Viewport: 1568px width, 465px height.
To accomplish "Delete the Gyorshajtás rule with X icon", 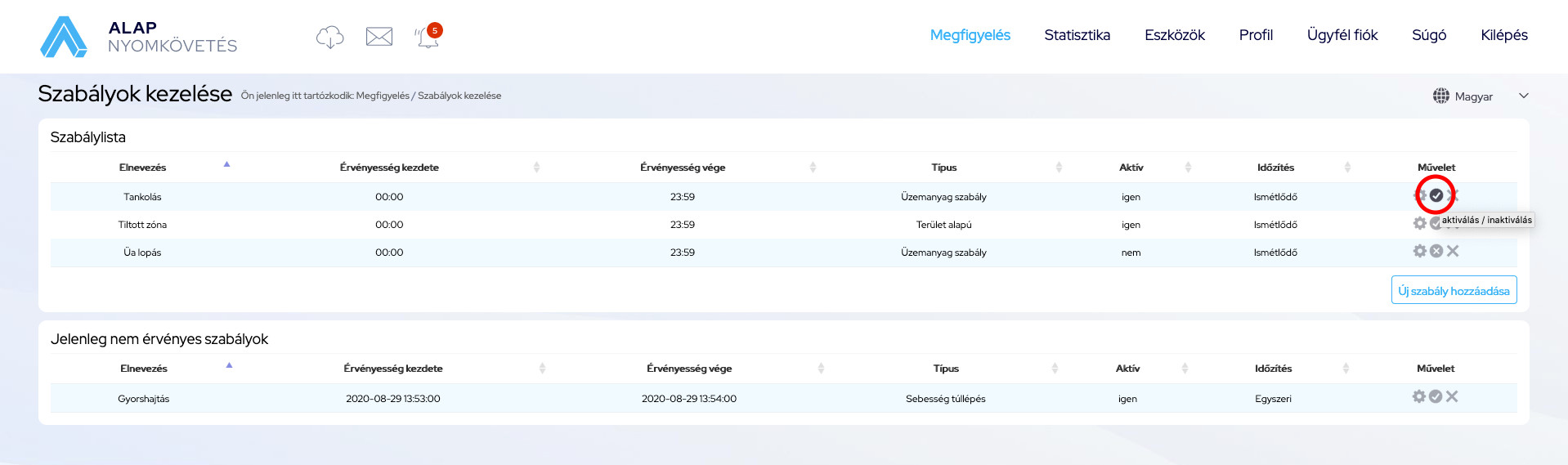I will pyautogui.click(x=1452, y=396).
